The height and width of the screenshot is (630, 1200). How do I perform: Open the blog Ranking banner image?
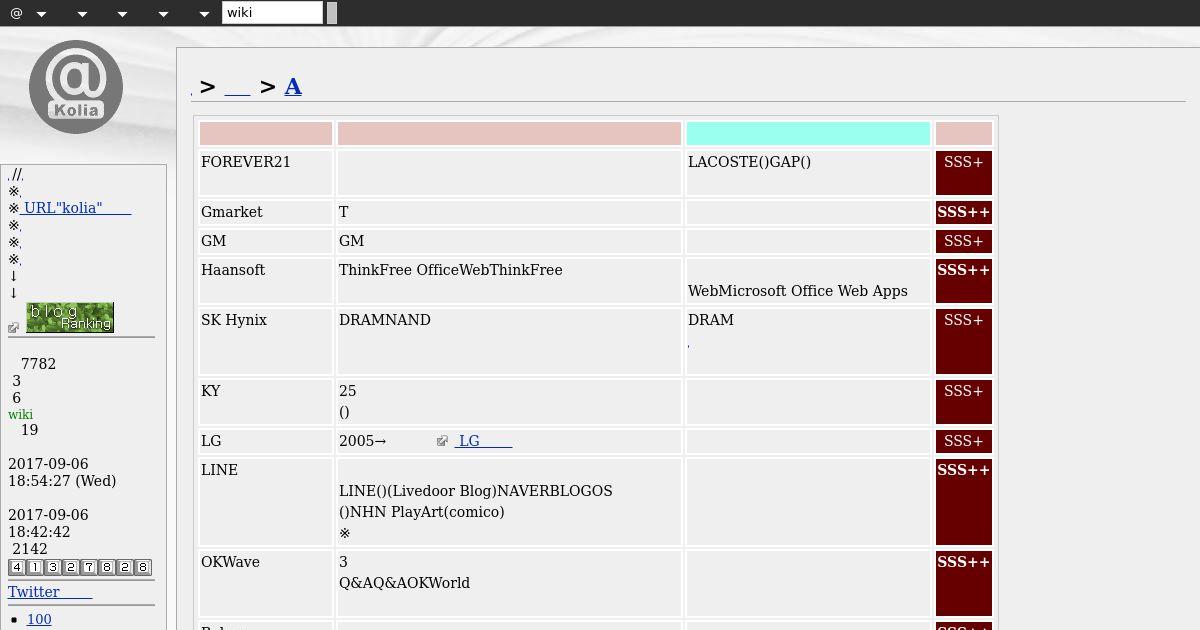[70, 317]
